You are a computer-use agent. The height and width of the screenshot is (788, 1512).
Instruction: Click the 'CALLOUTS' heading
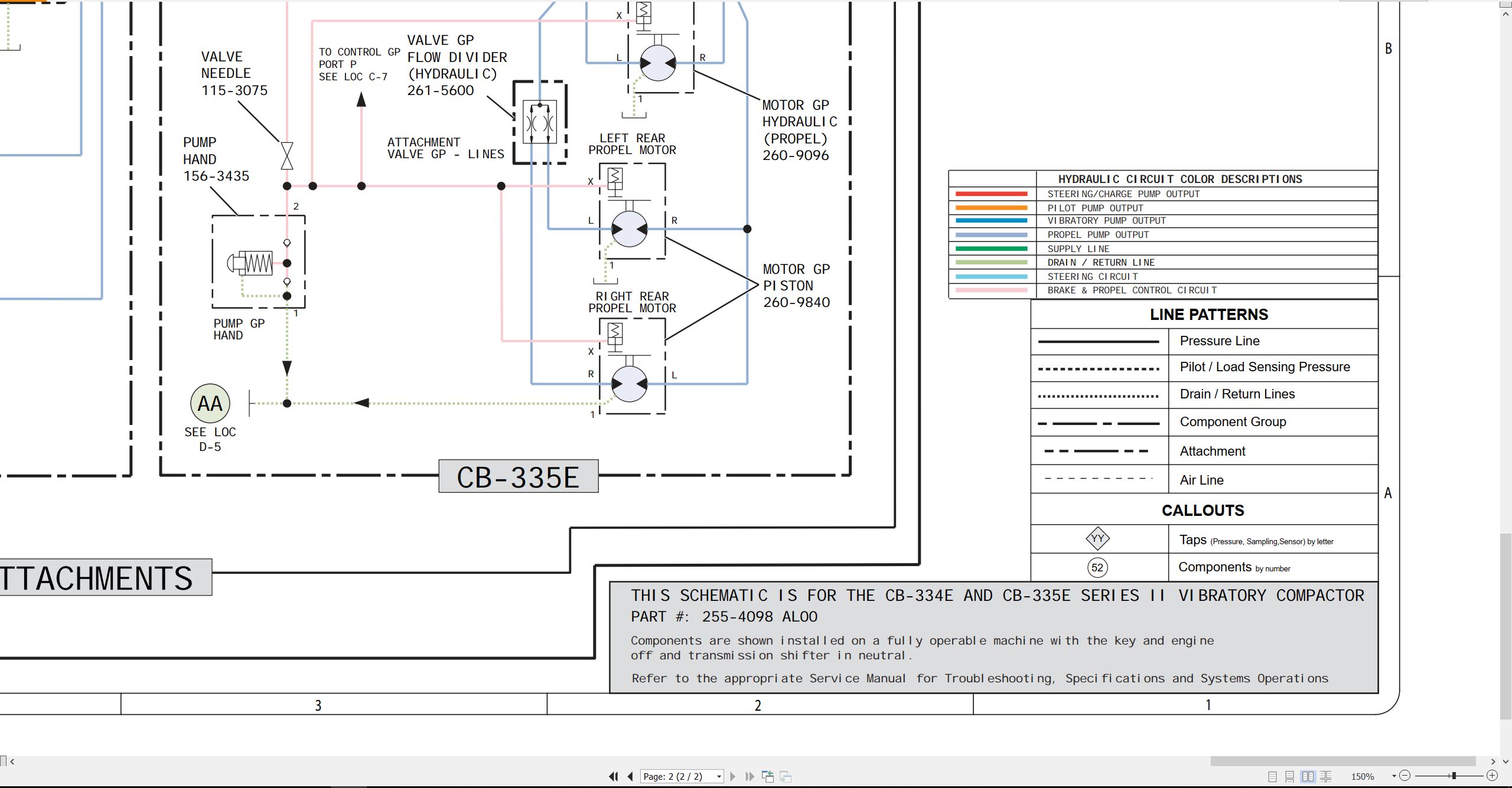coord(1203,511)
